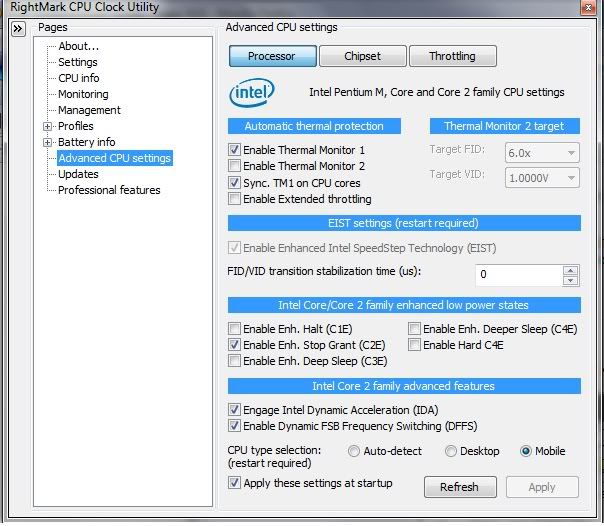Screen dimensions: 604x526
Task: Expand the Profiles tree node
Action: tap(47, 126)
